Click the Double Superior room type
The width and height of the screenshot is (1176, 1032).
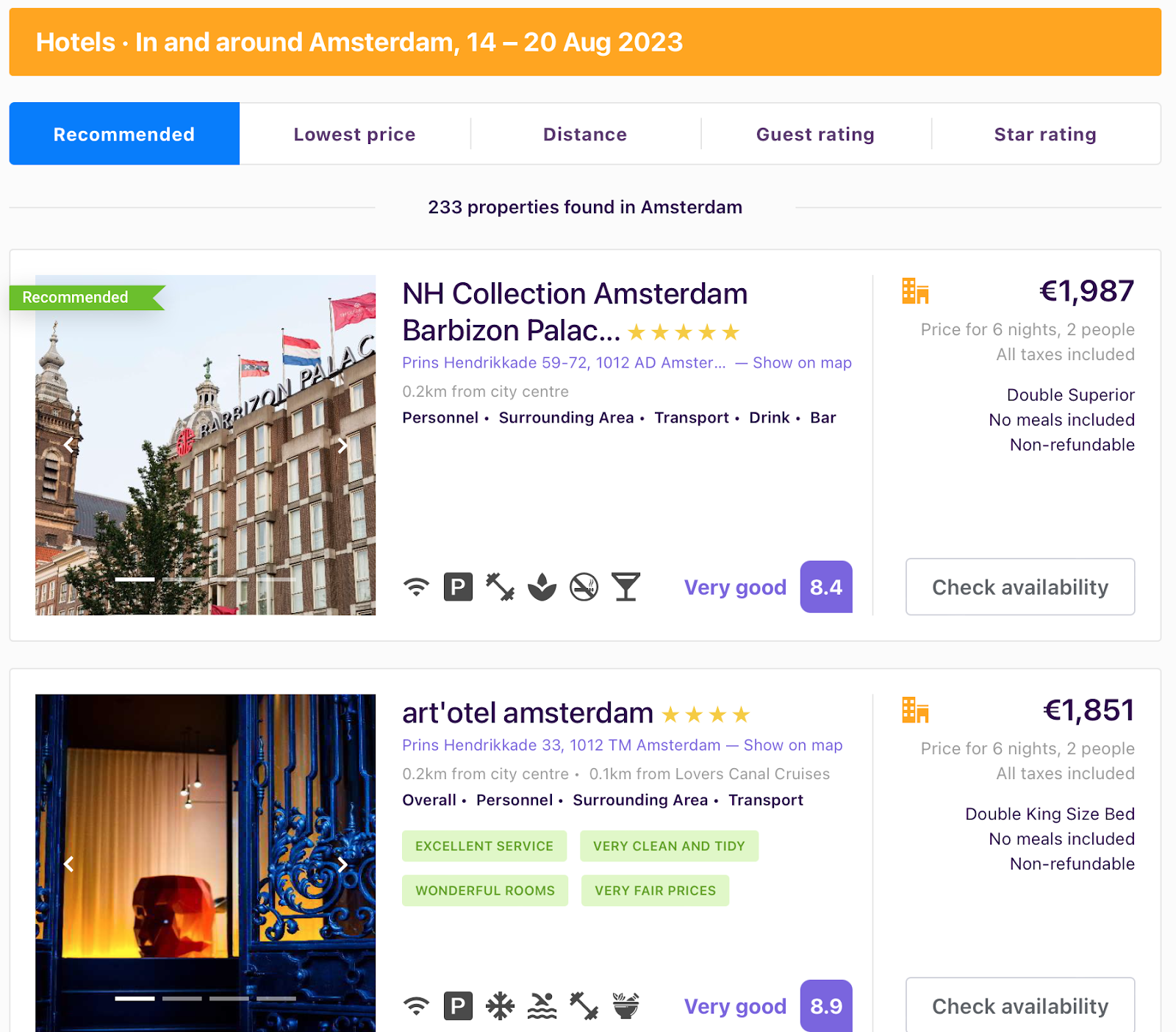coord(1070,395)
